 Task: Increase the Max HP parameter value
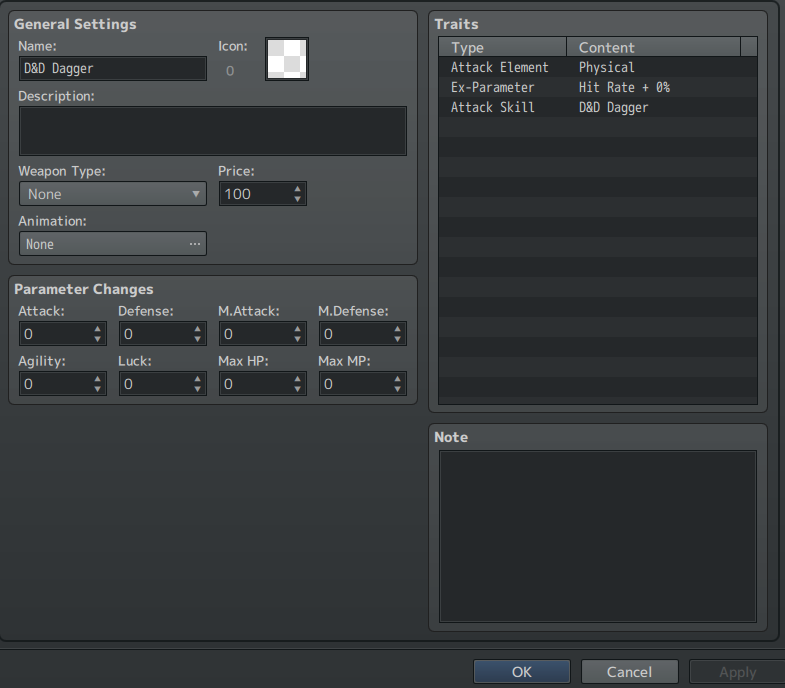[x=297, y=379]
